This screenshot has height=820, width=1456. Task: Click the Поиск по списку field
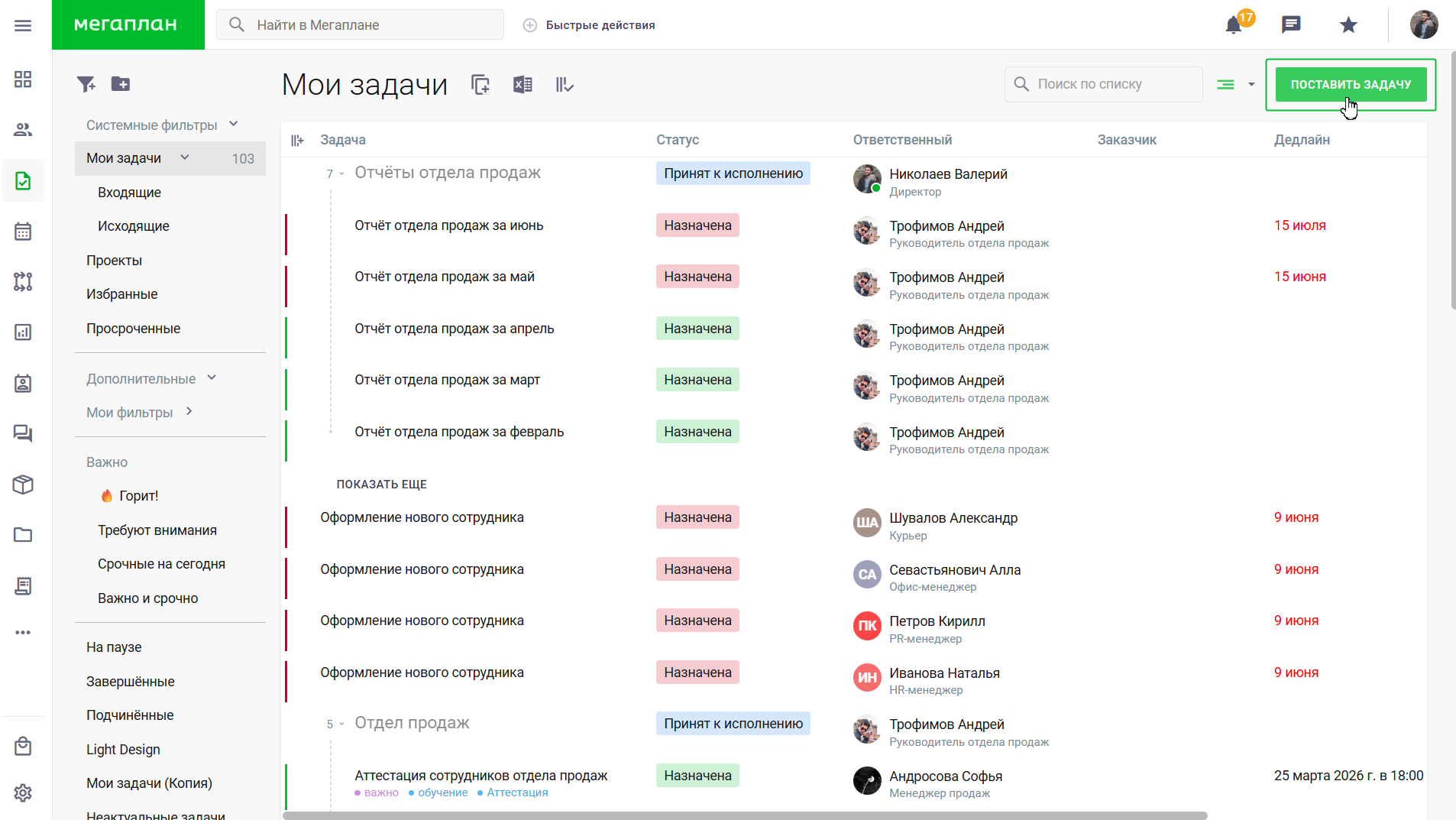click(x=1104, y=84)
